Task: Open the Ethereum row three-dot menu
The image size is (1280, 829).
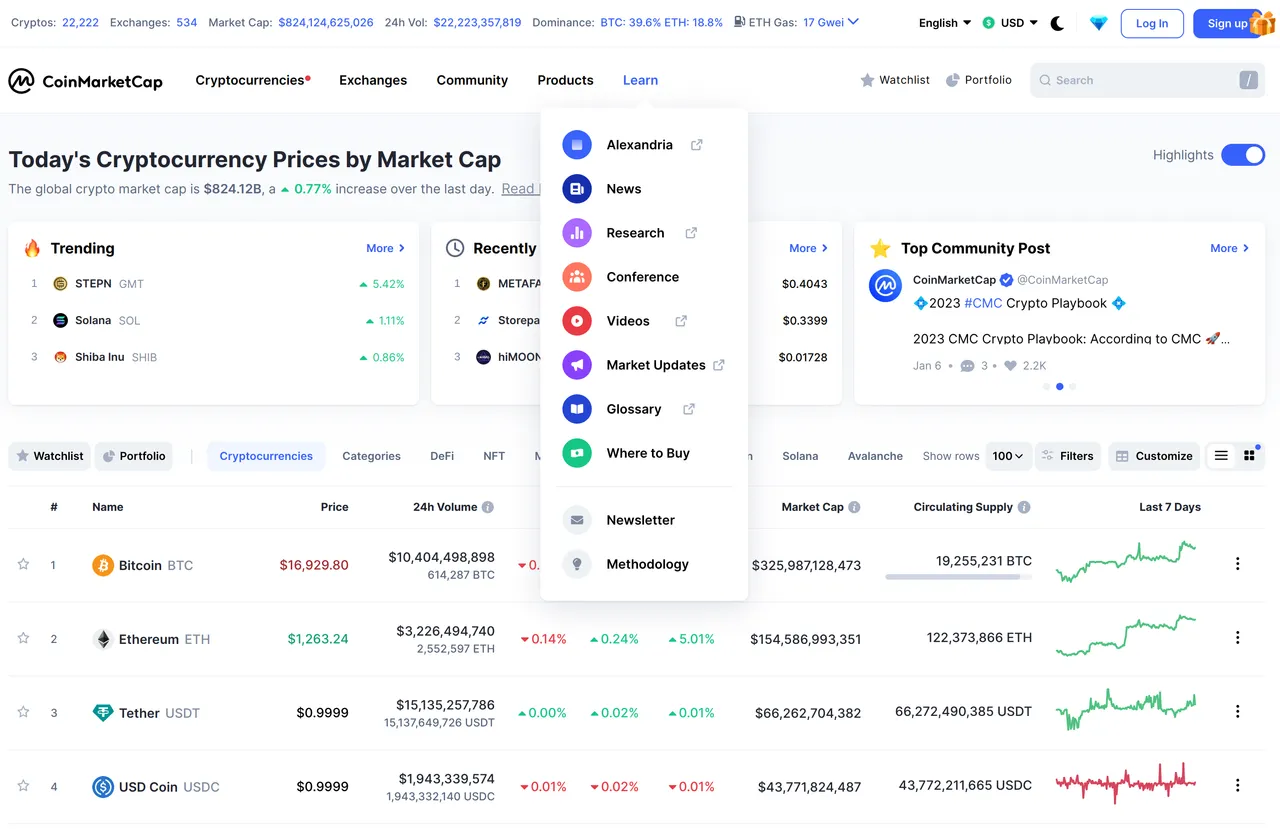Action: point(1237,638)
